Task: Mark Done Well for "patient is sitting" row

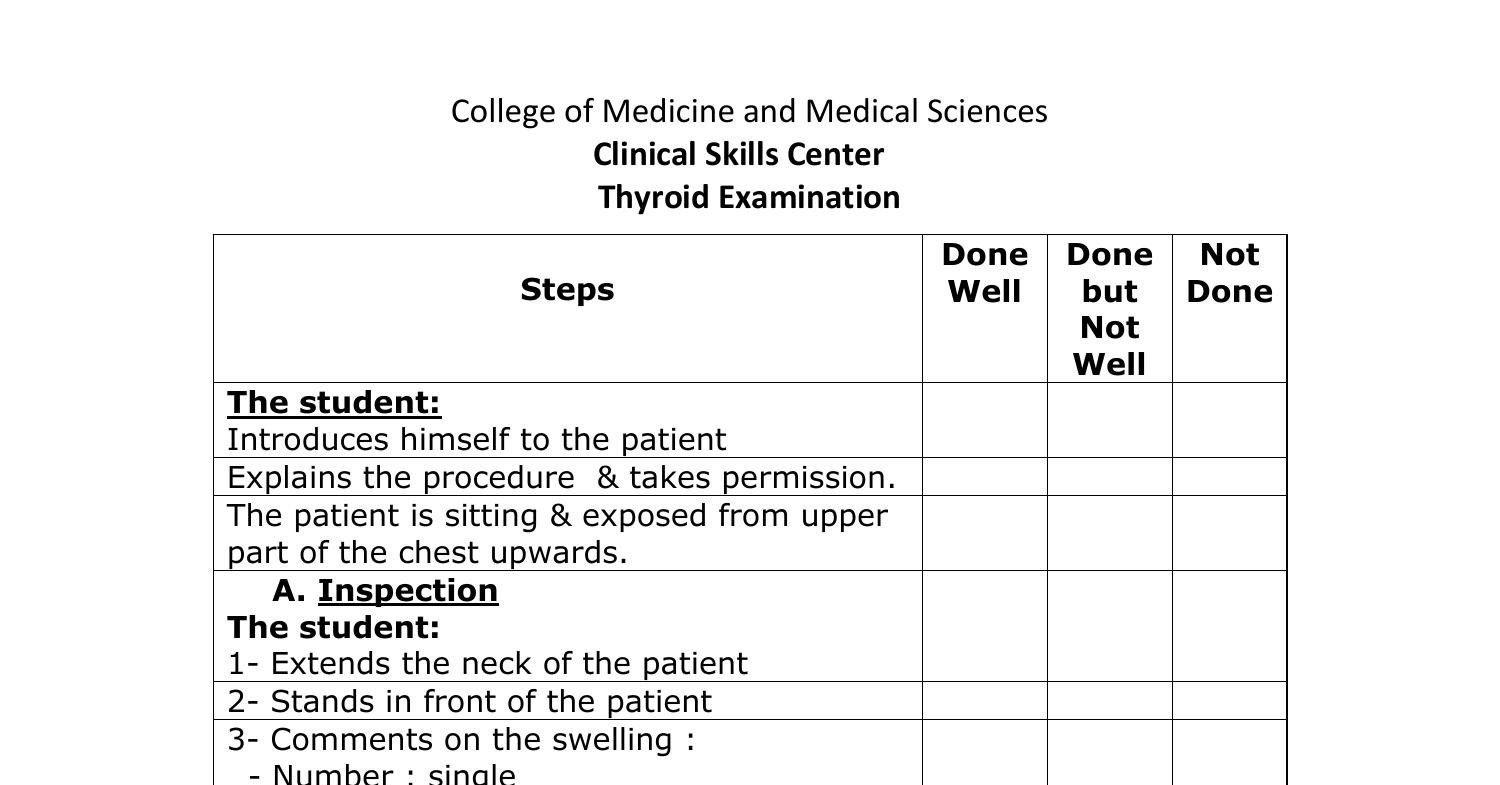Action: [x=984, y=533]
